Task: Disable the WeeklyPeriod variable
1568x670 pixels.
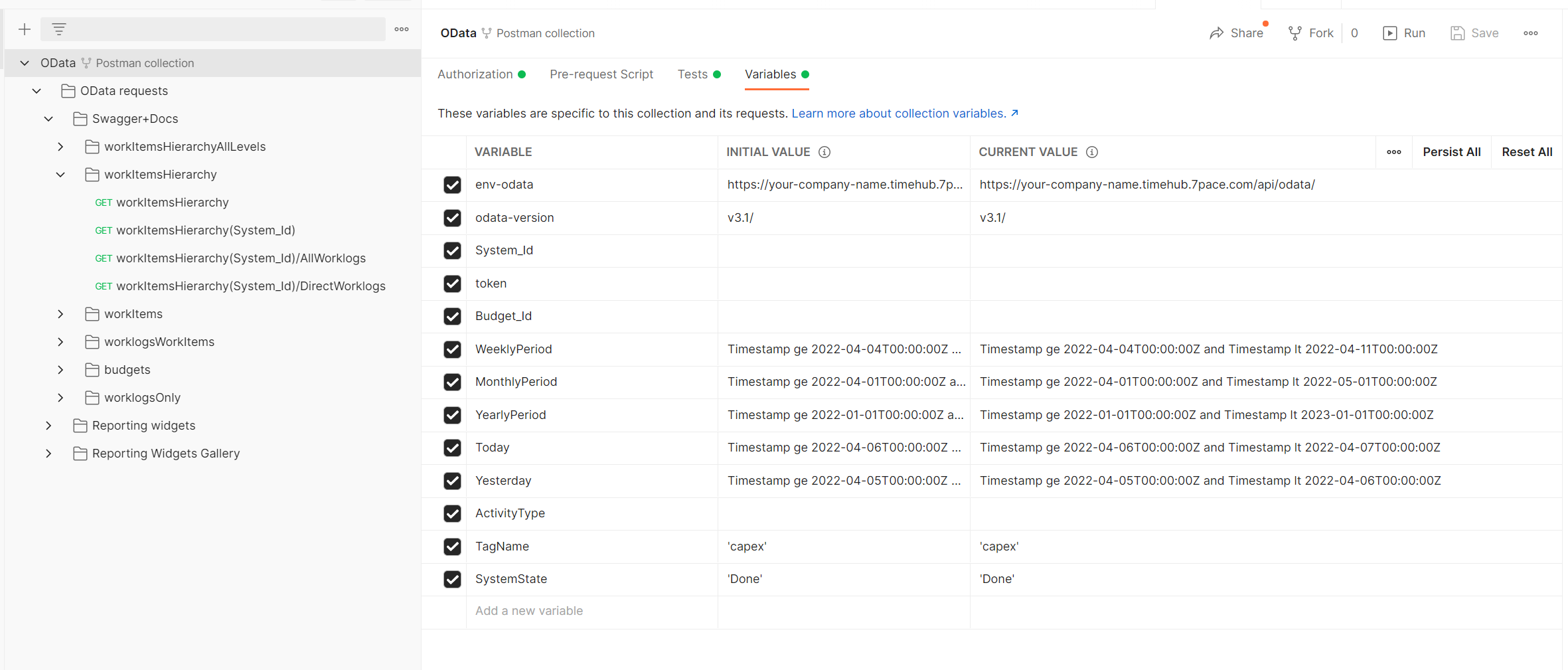Action: 452,349
